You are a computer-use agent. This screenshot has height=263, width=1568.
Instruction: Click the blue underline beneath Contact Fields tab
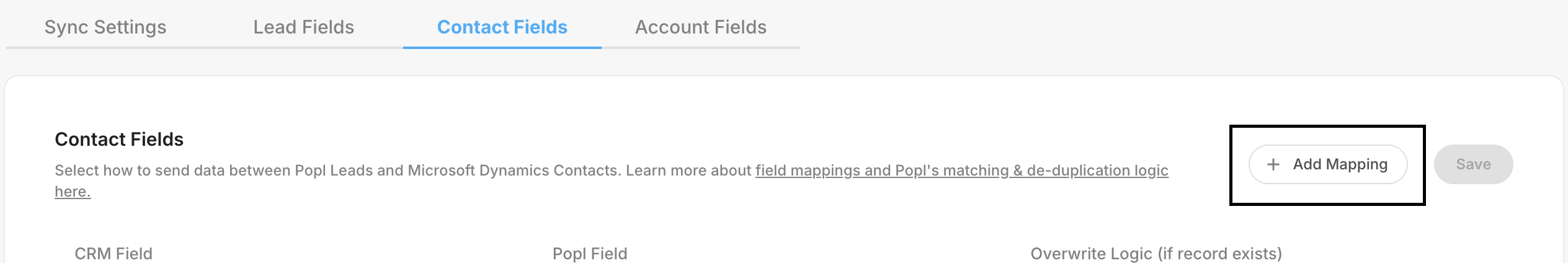pyautogui.click(x=502, y=47)
